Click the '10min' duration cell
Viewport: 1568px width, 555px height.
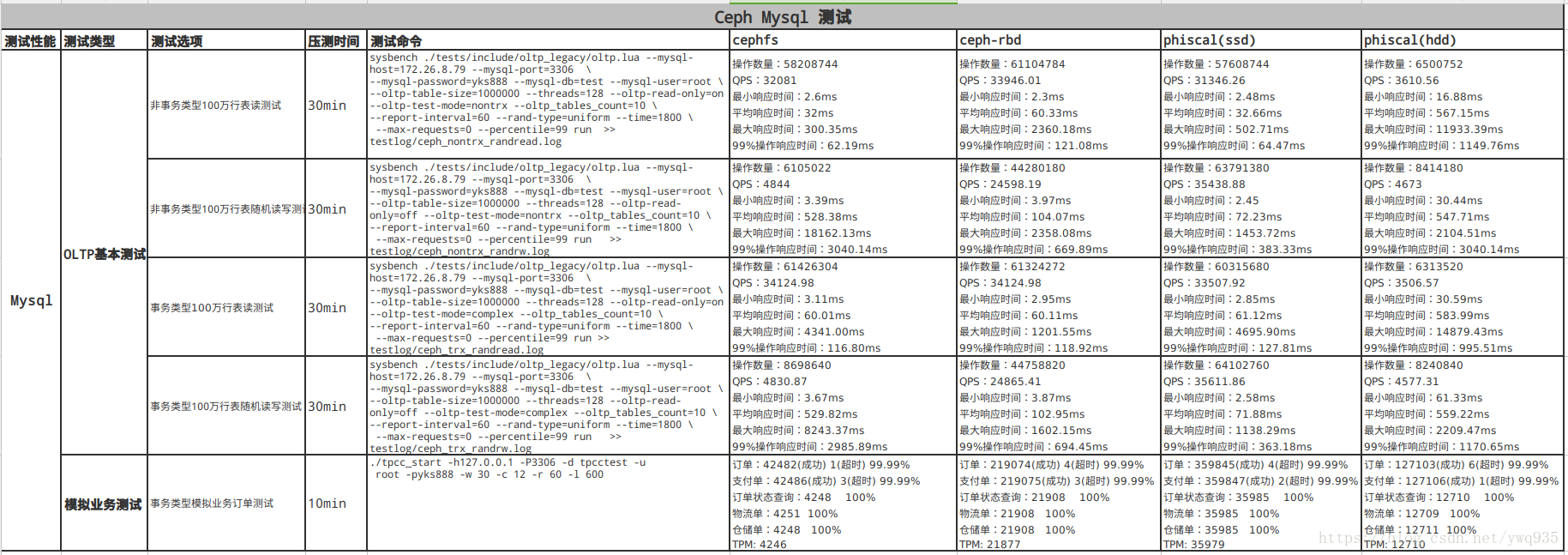click(336, 504)
